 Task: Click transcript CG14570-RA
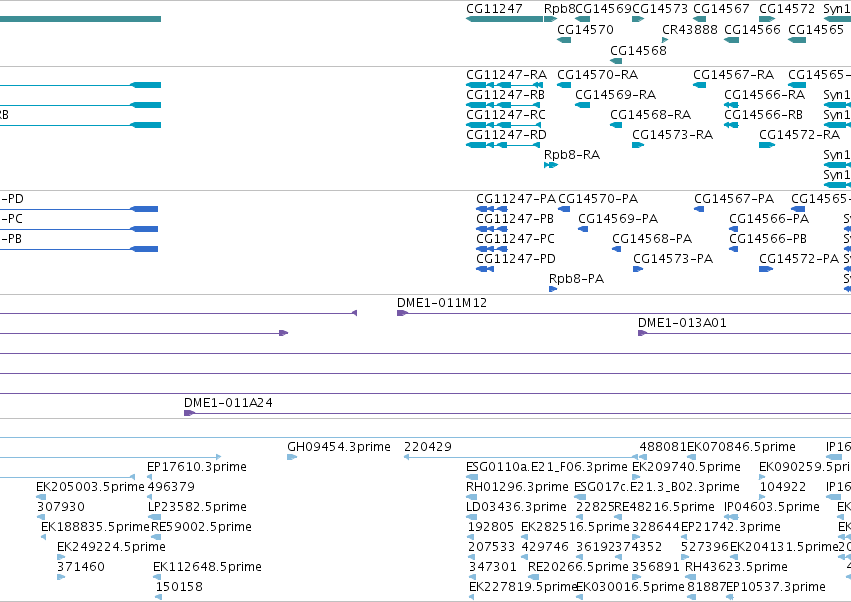pyautogui.click(x=598, y=74)
